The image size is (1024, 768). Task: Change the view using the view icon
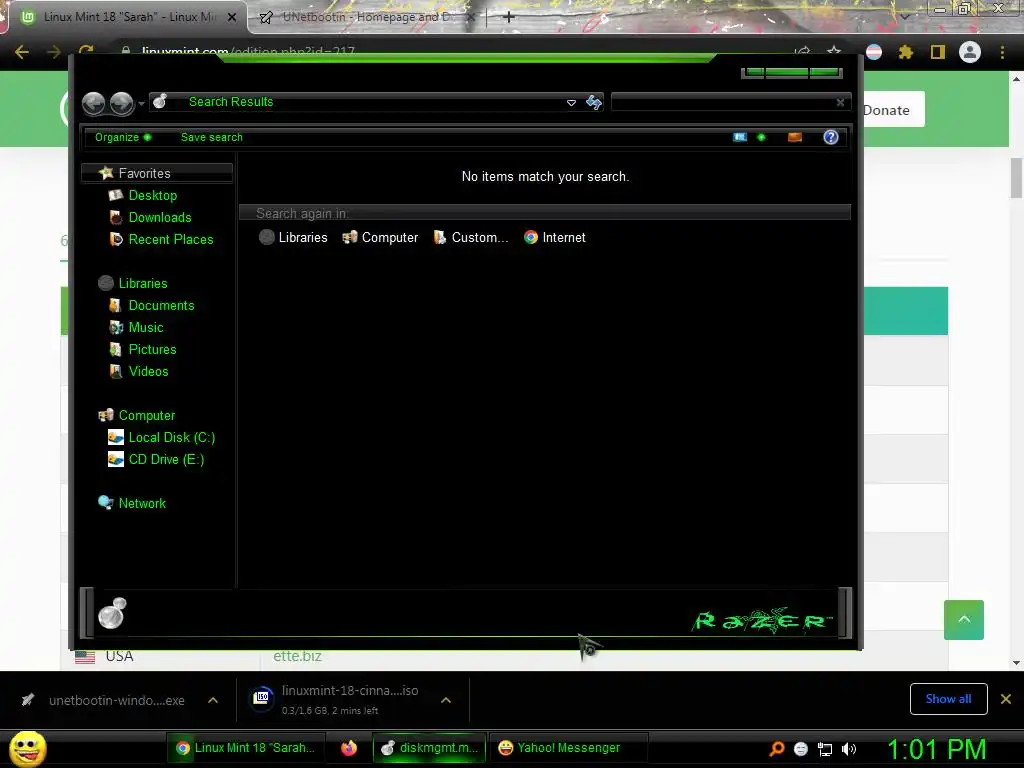pos(740,137)
